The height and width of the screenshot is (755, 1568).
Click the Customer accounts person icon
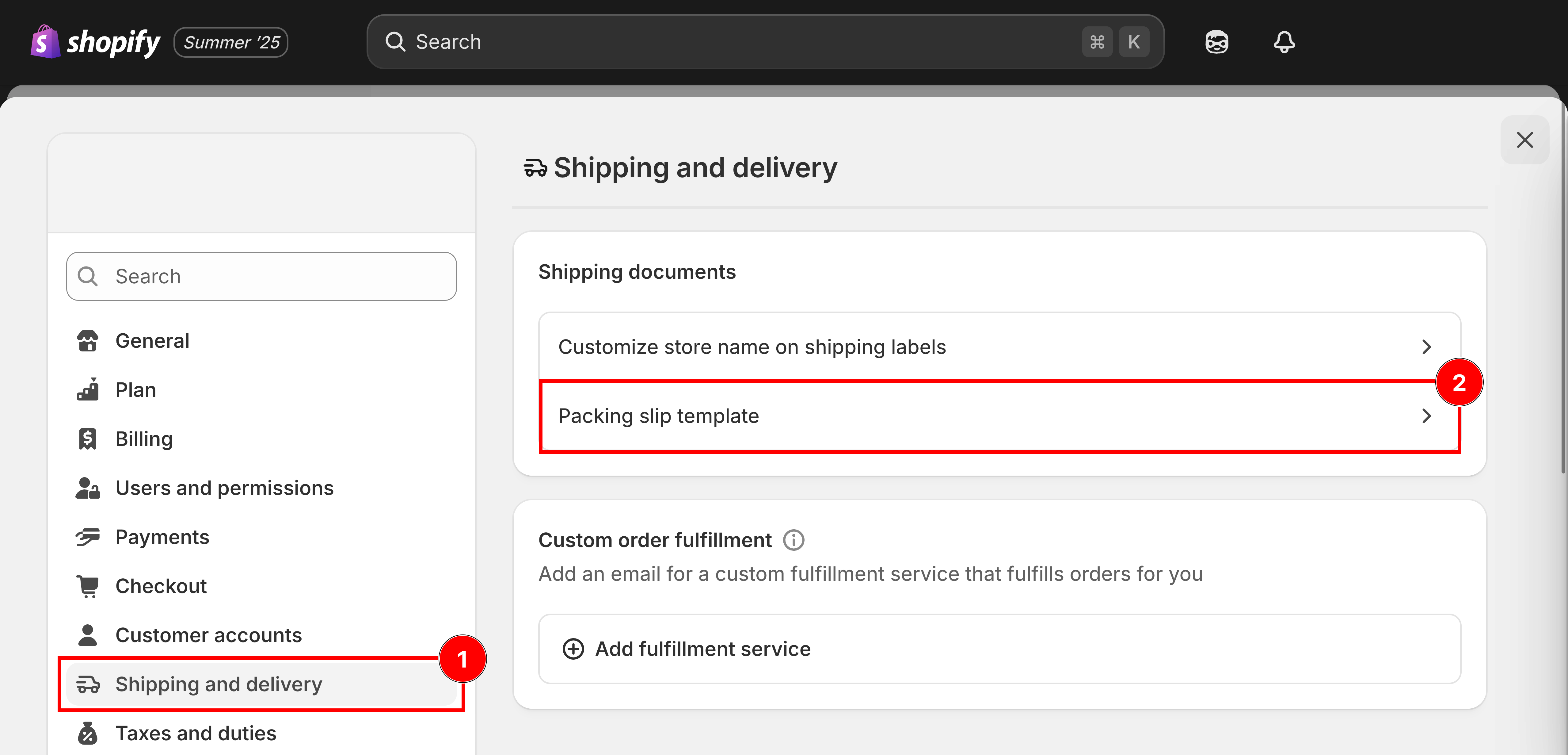(x=88, y=635)
